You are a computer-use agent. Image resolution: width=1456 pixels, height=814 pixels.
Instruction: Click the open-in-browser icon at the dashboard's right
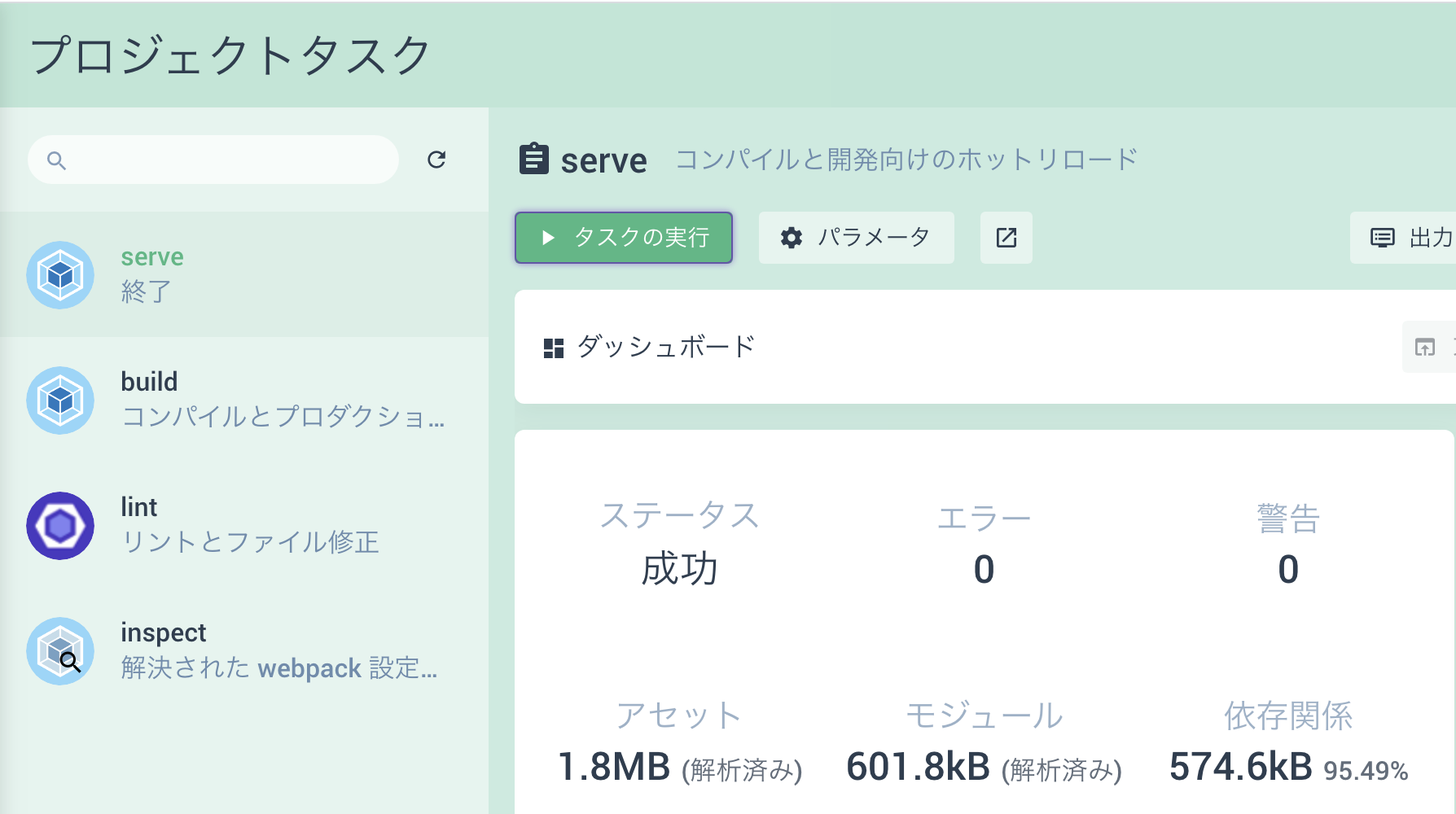pos(1425,348)
